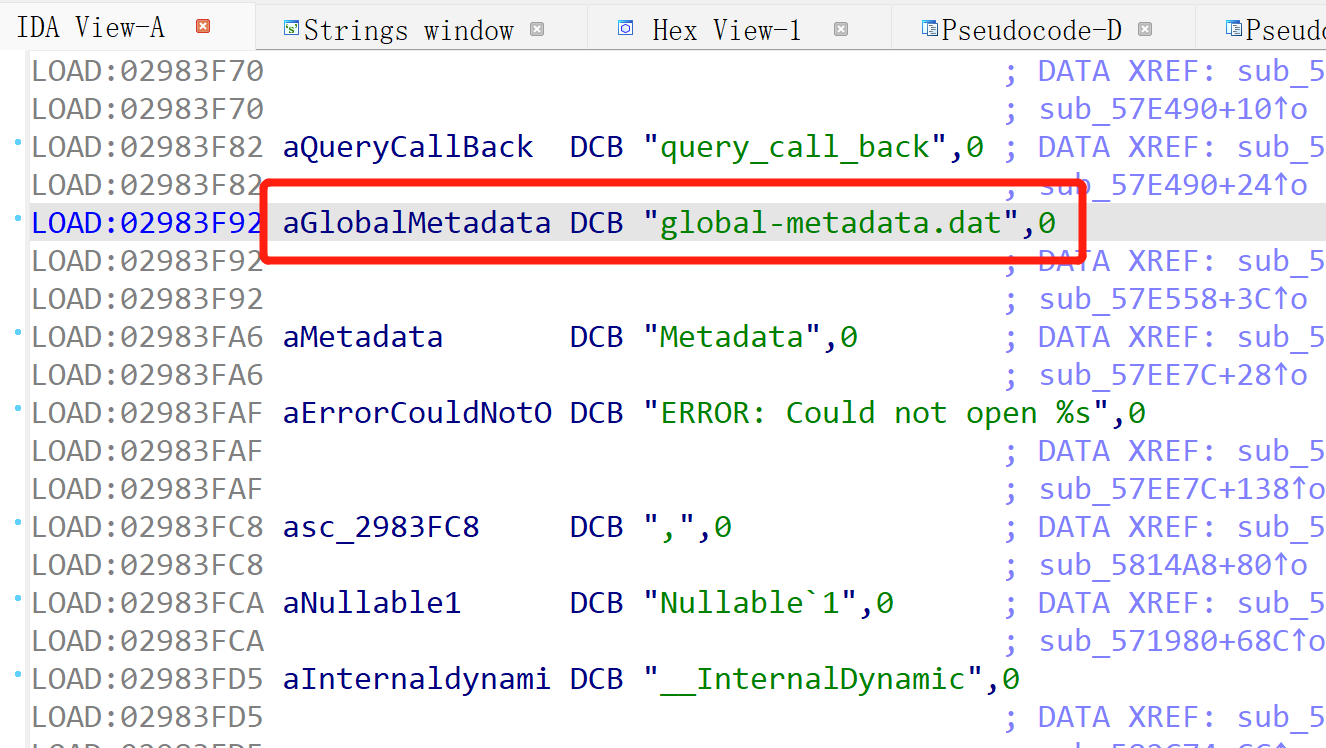
Task: Click the Hex View-1 tab icon
Action: 626,29
